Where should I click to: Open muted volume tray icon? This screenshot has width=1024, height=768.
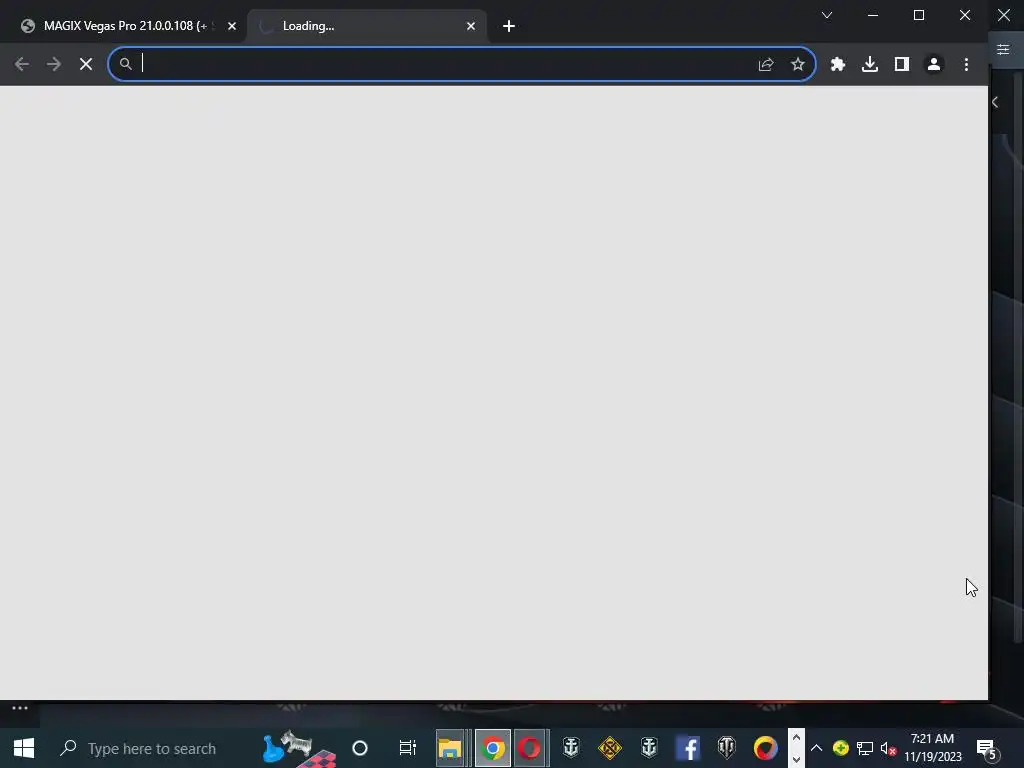(x=888, y=748)
